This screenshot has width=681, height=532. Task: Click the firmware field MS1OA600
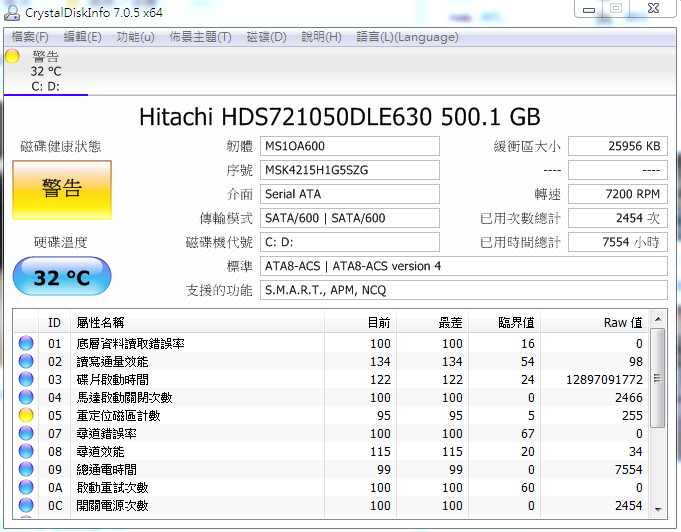pos(350,146)
